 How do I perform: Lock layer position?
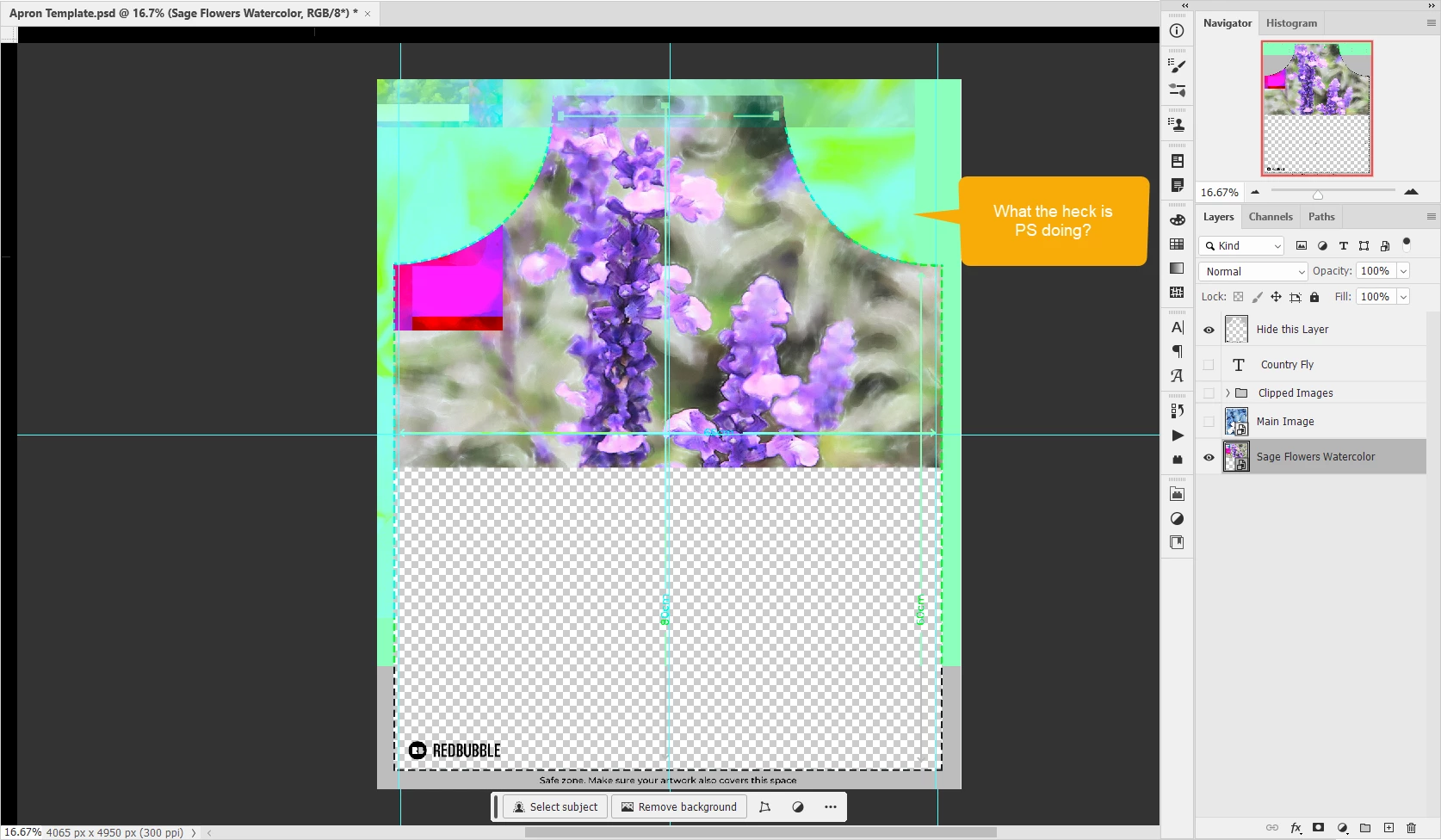(1276, 297)
